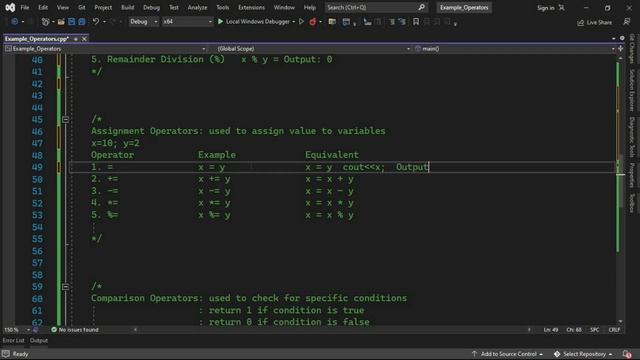Image resolution: width=640 pixels, height=360 pixels.
Task: Open the x64 platform dropdown
Action: 187,22
